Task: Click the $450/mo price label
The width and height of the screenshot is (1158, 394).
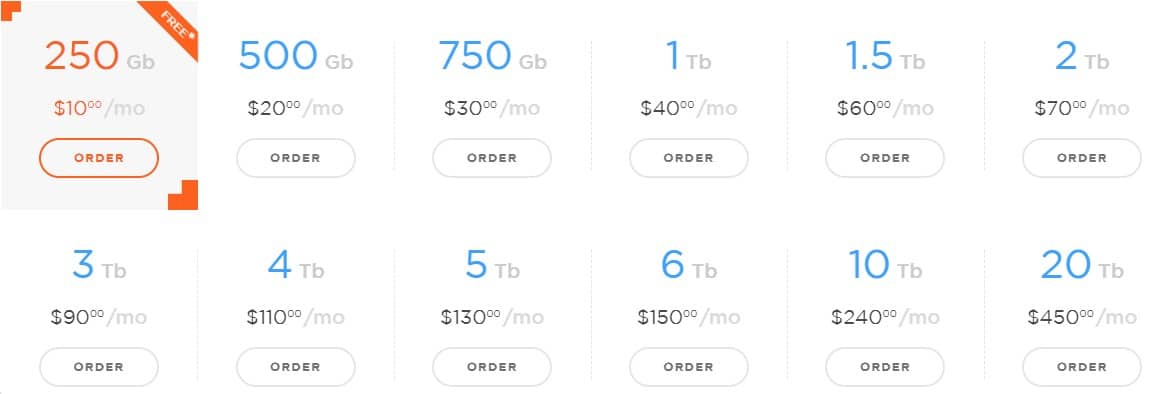Action: pos(1081,317)
